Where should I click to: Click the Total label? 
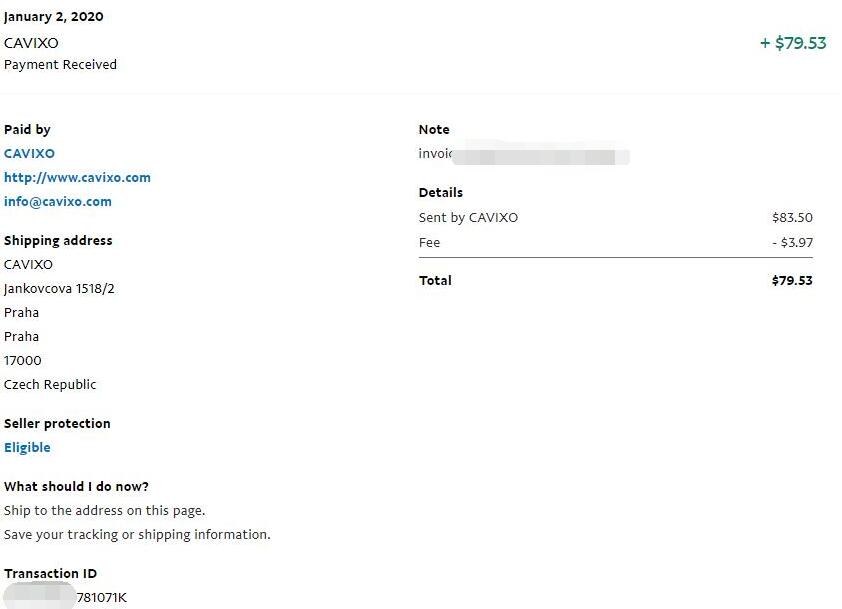435,281
